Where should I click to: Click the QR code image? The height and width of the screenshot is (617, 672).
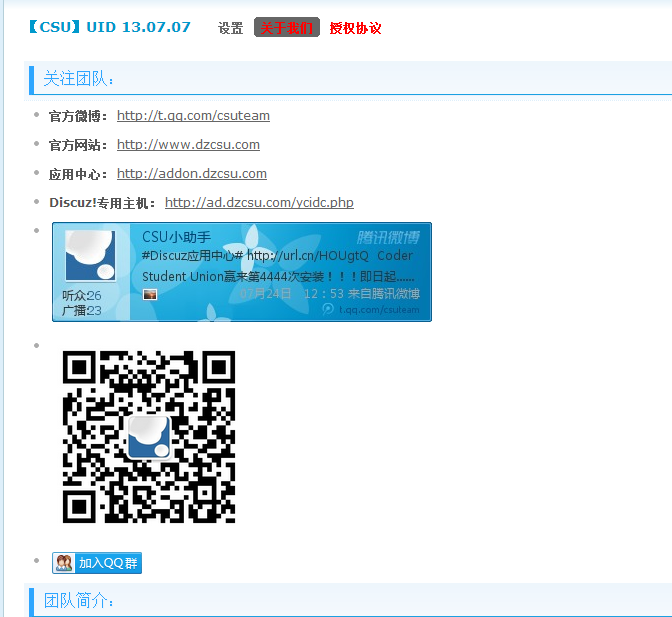(x=149, y=437)
